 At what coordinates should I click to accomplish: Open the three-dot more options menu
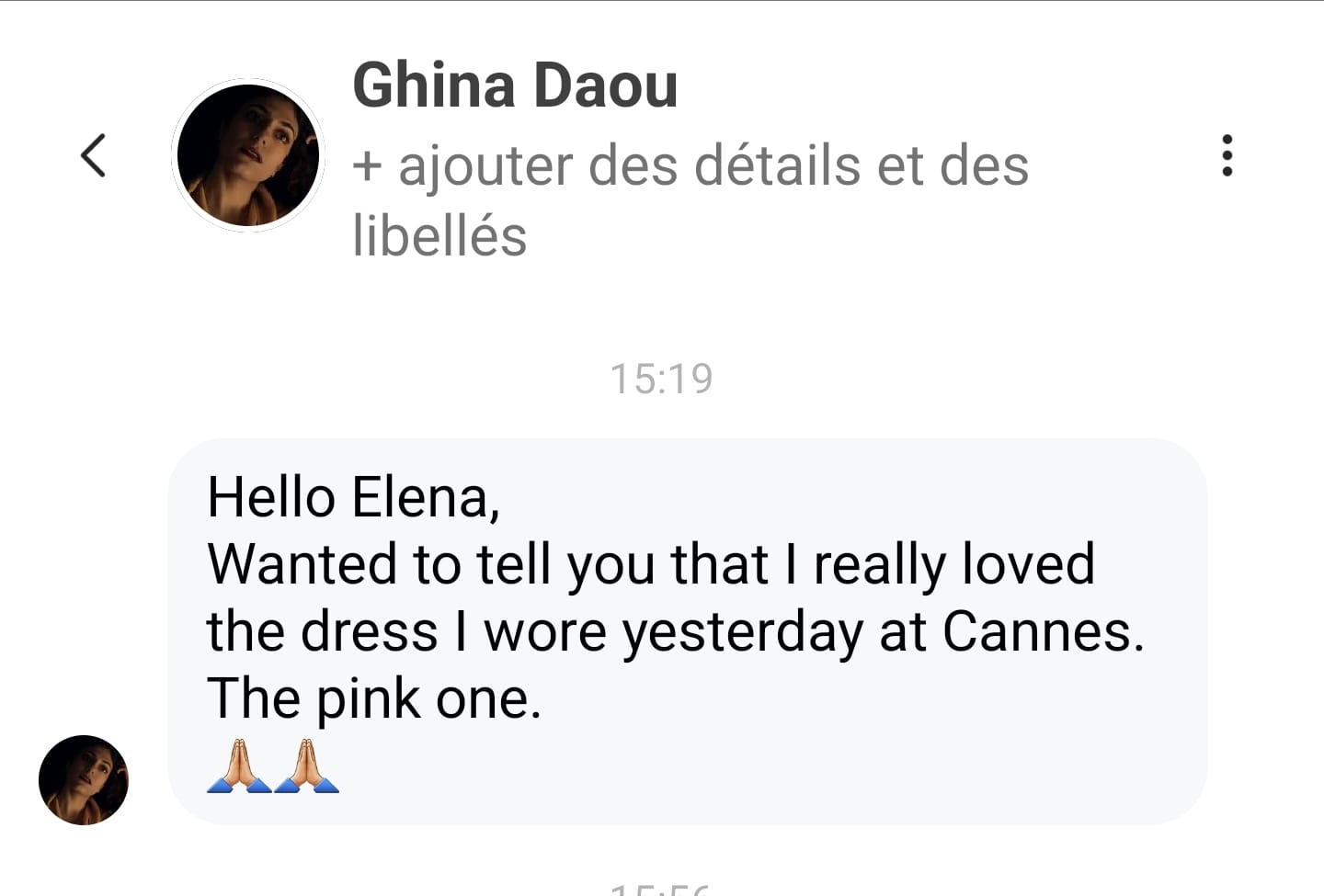pyautogui.click(x=1227, y=155)
